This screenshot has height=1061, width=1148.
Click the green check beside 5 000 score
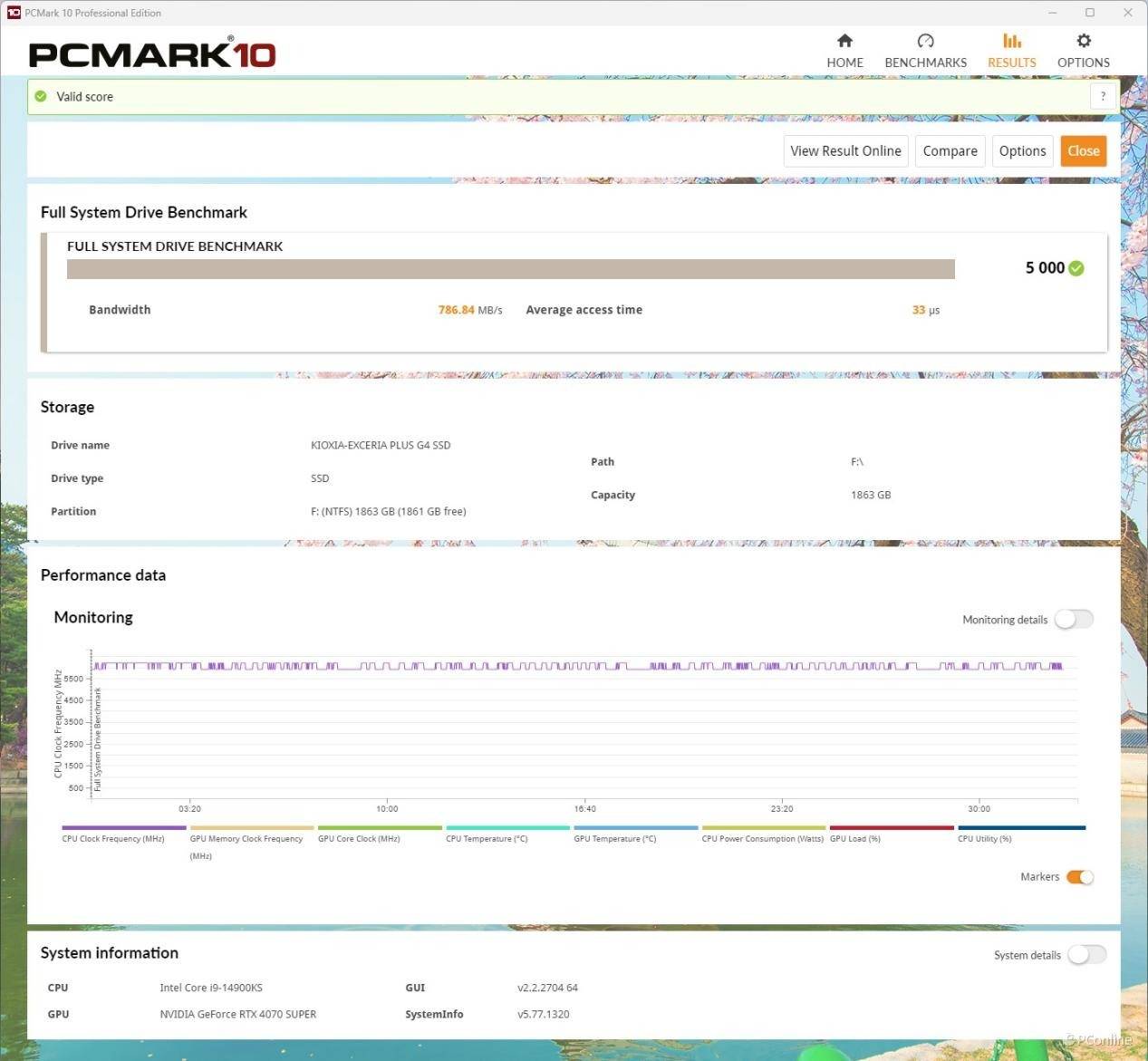point(1076,268)
